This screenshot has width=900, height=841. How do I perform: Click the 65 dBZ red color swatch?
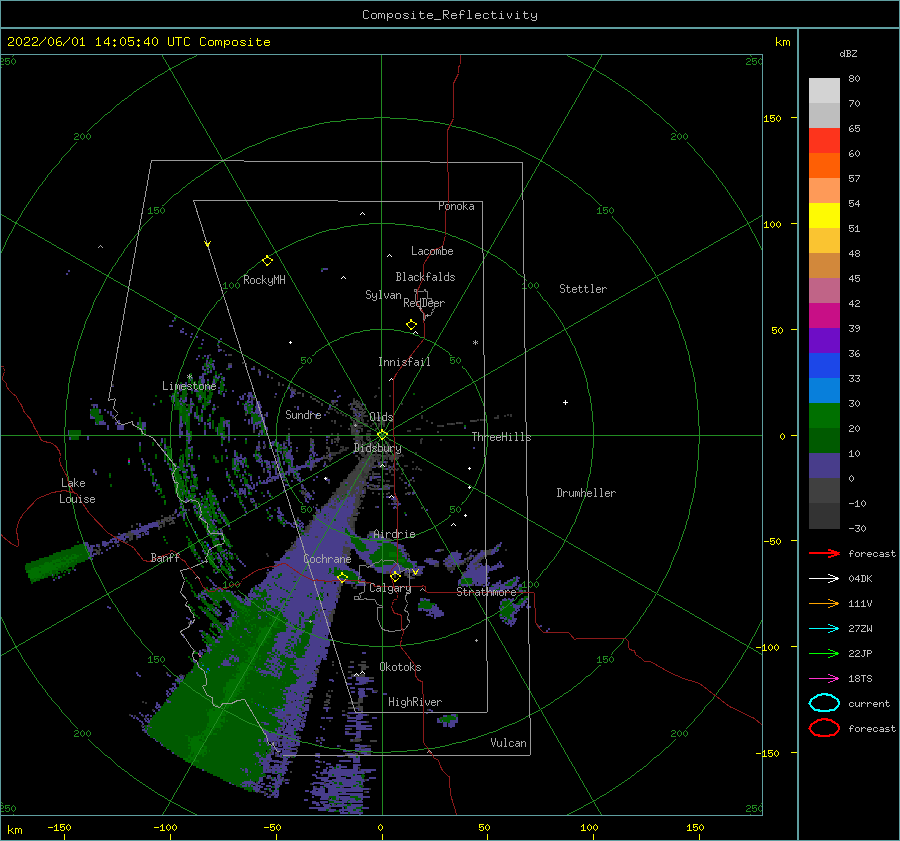(x=824, y=140)
